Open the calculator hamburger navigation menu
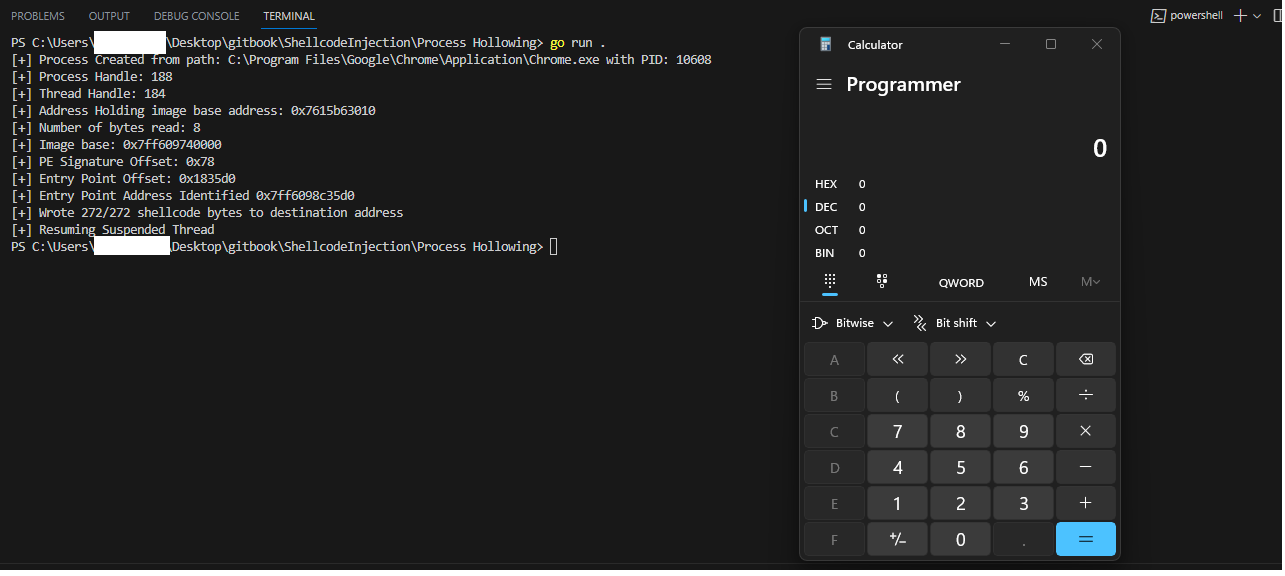The height and width of the screenshot is (576, 1285). (824, 85)
